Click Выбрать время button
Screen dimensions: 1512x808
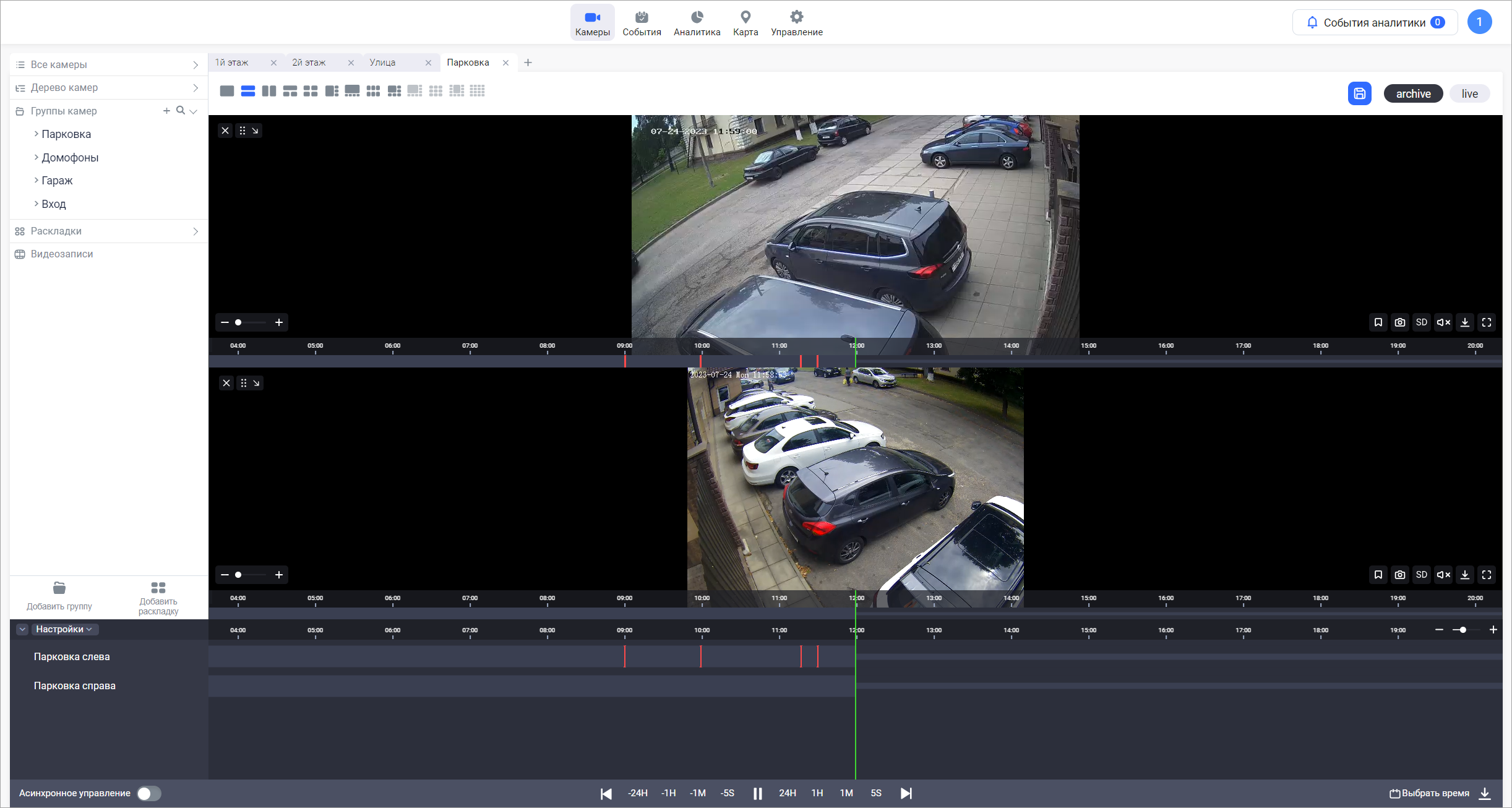coord(1429,793)
